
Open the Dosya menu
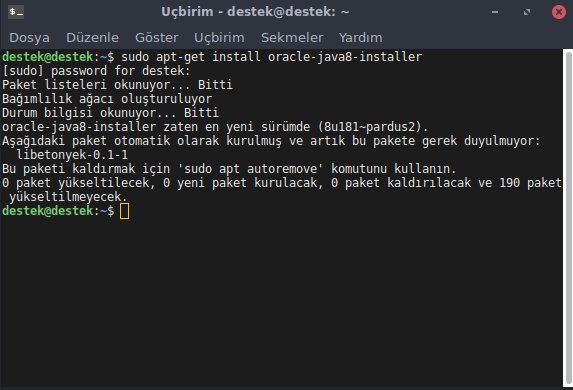pos(29,38)
